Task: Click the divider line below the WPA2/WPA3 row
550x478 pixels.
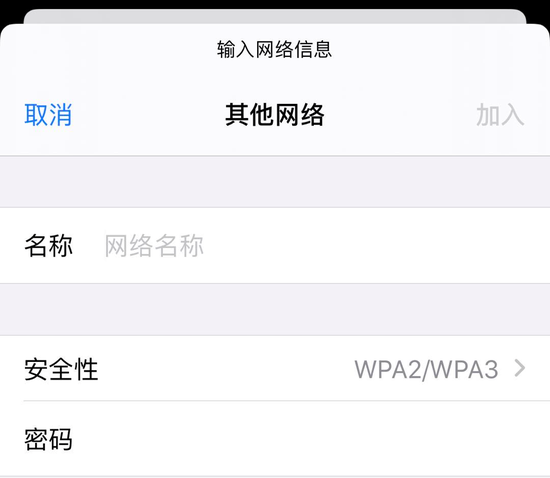Action: (x=287, y=400)
